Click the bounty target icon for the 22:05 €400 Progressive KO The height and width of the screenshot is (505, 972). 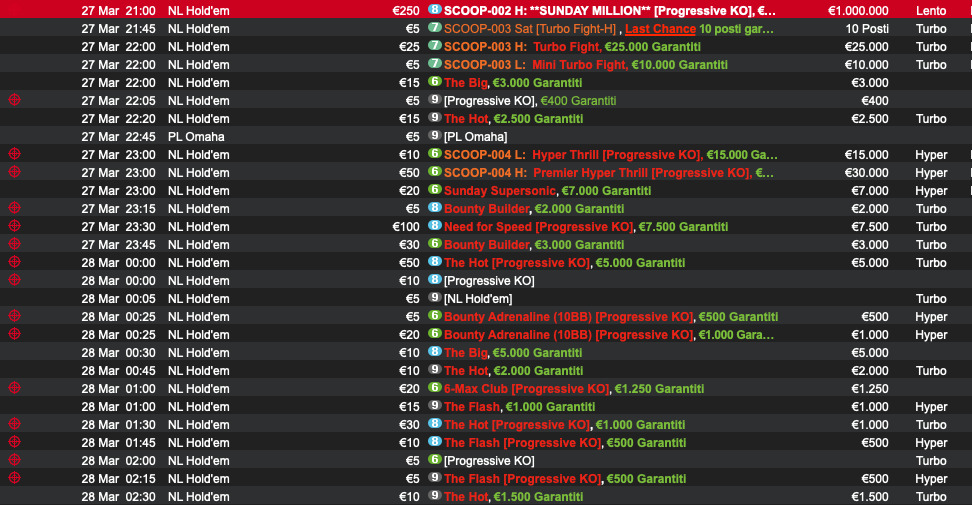pyautogui.click(x=15, y=100)
